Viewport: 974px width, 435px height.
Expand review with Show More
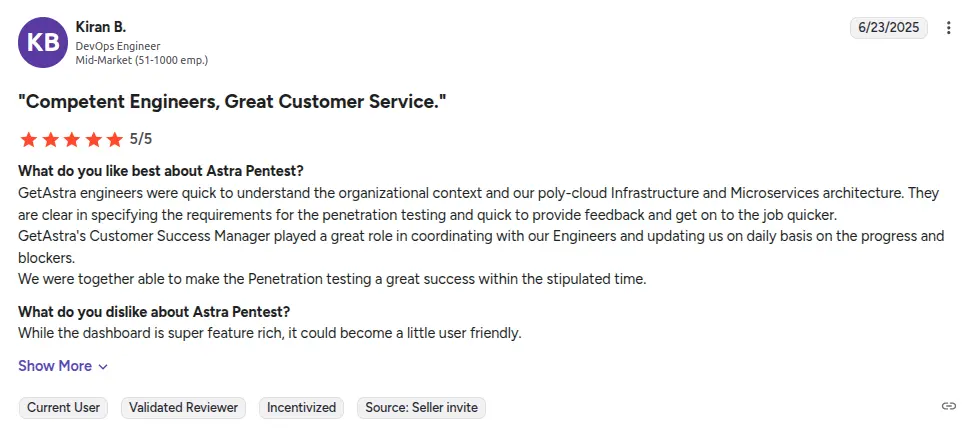[x=55, y=366]
